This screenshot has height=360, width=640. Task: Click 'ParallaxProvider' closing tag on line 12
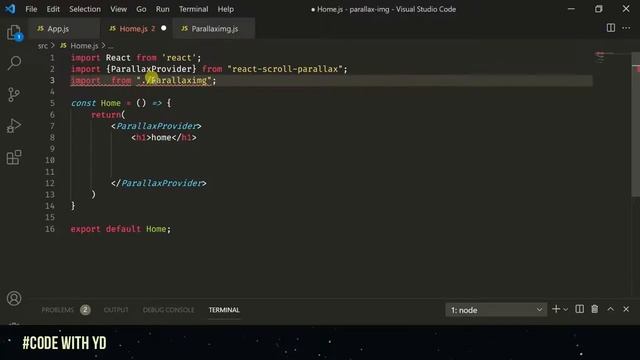click(159, 183)
